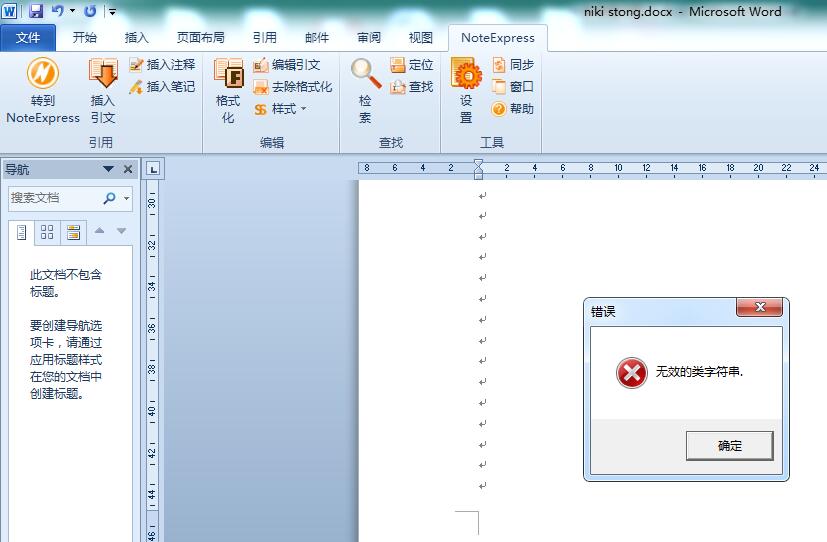Click the 此文档不包含标题 message text
This screenshot has width=827, height=542.
66,283
